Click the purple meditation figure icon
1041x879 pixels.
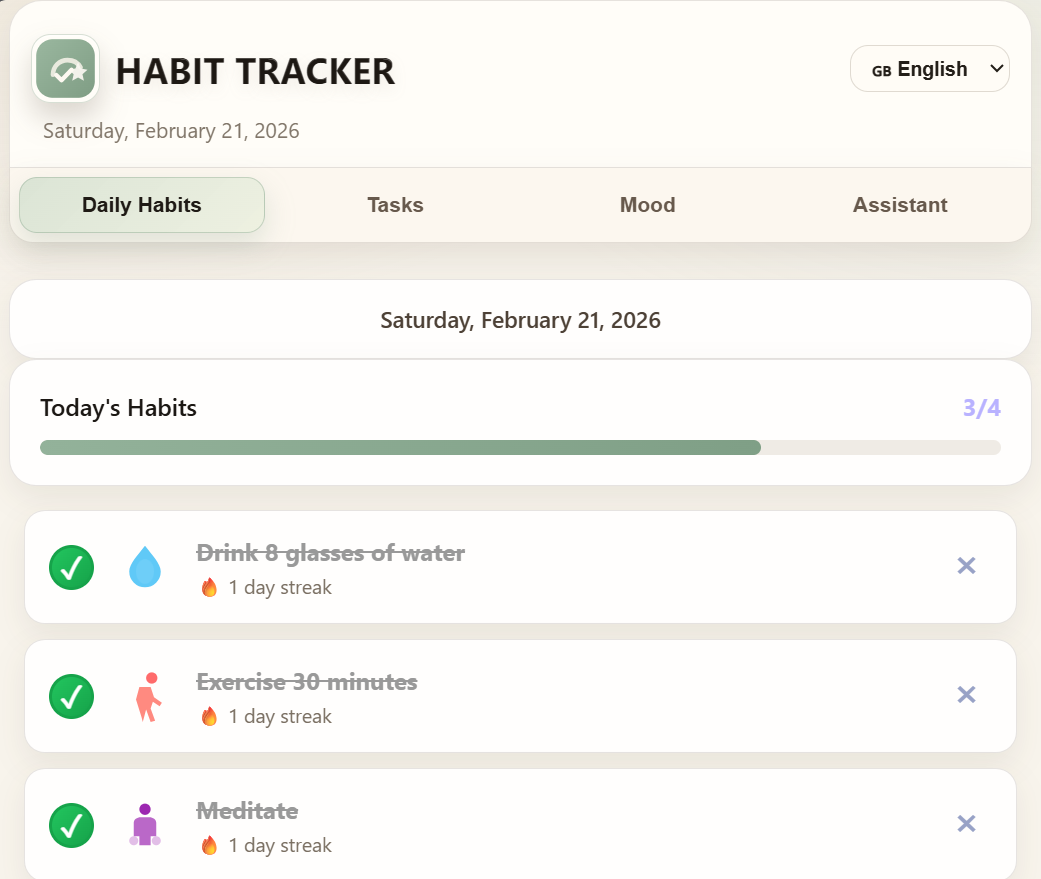click(x=145, y=825)
